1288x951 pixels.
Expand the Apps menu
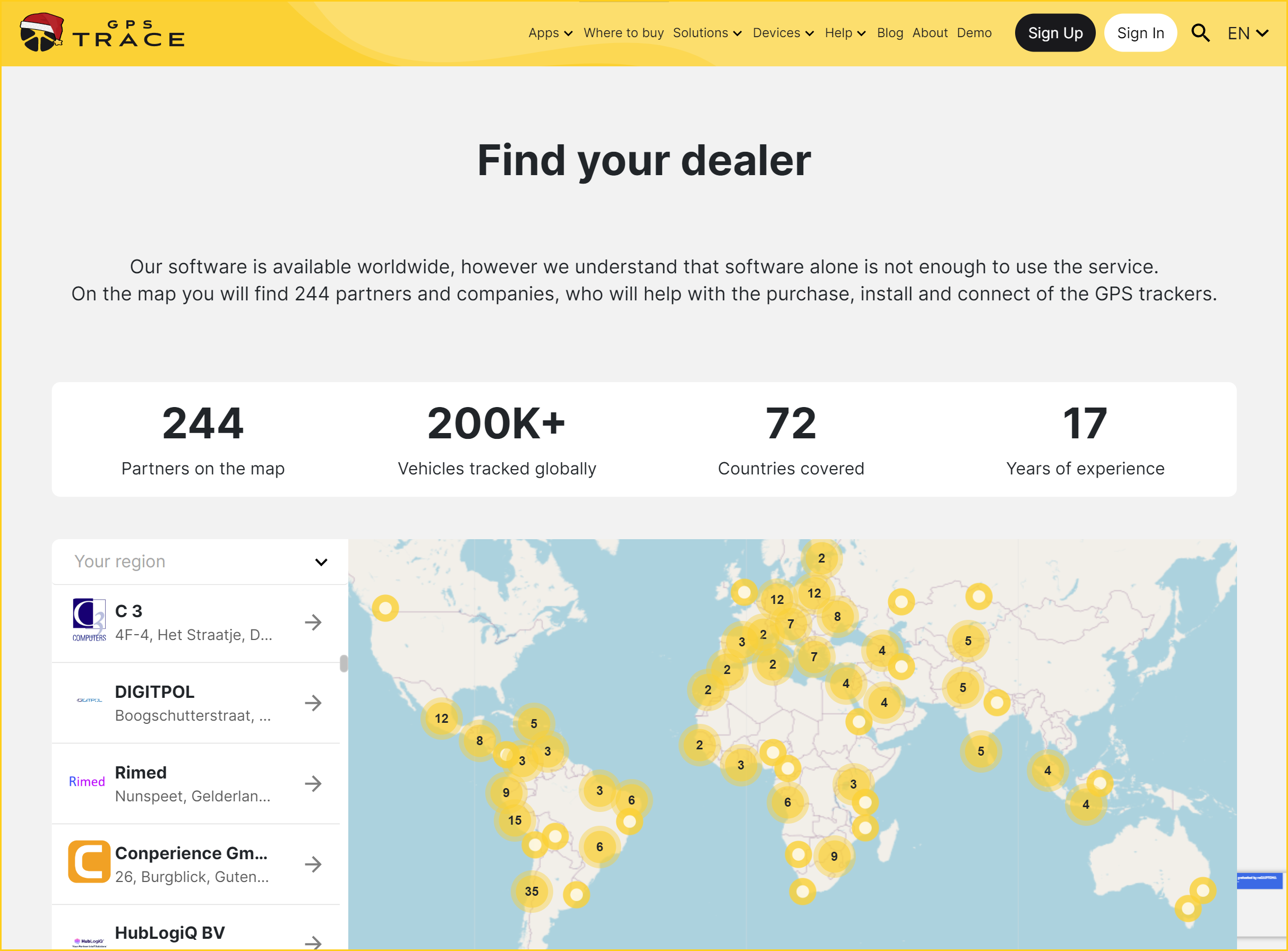point(550,33)
